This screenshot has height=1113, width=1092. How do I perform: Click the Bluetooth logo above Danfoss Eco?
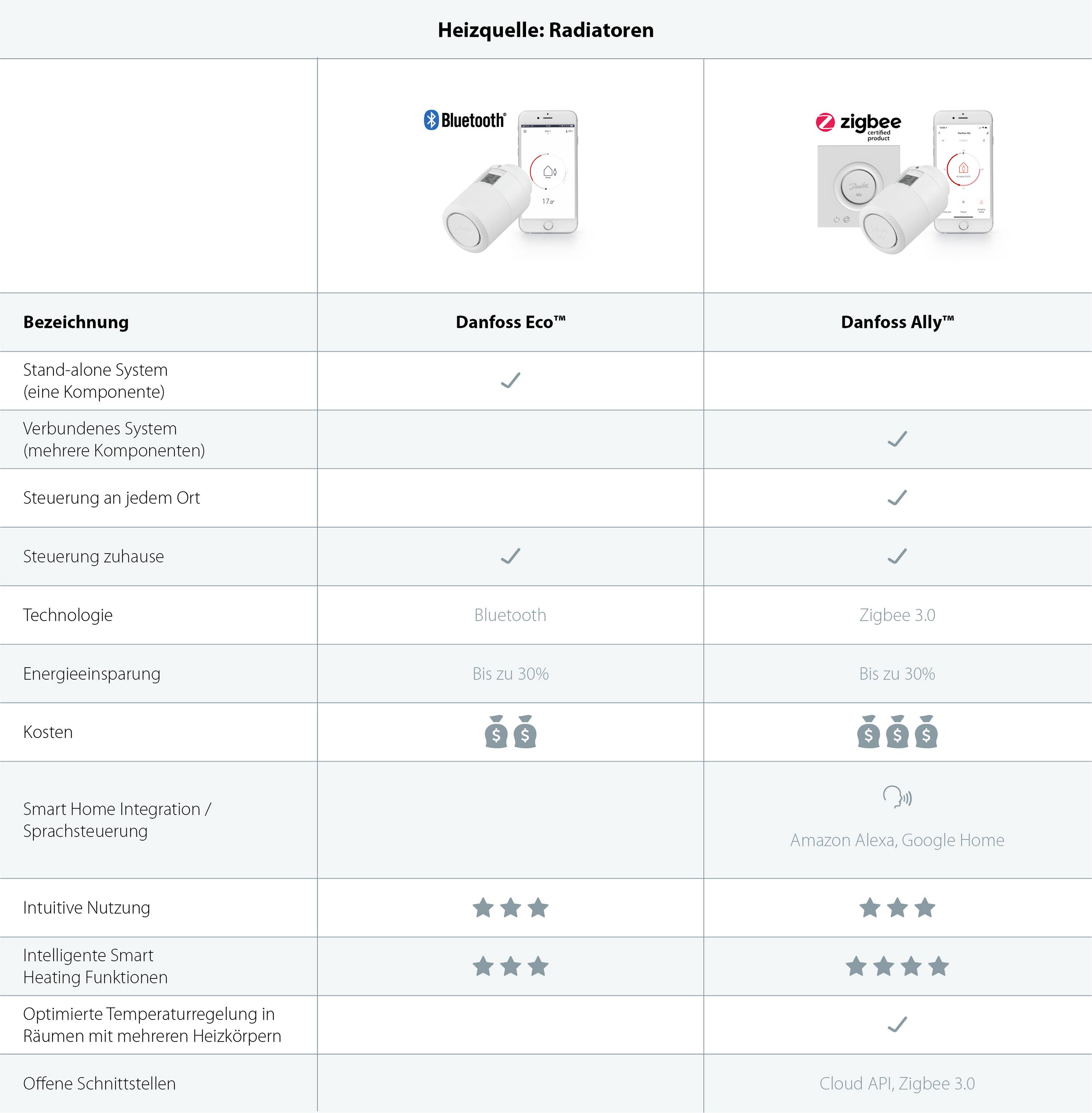(x=465, y=121)
